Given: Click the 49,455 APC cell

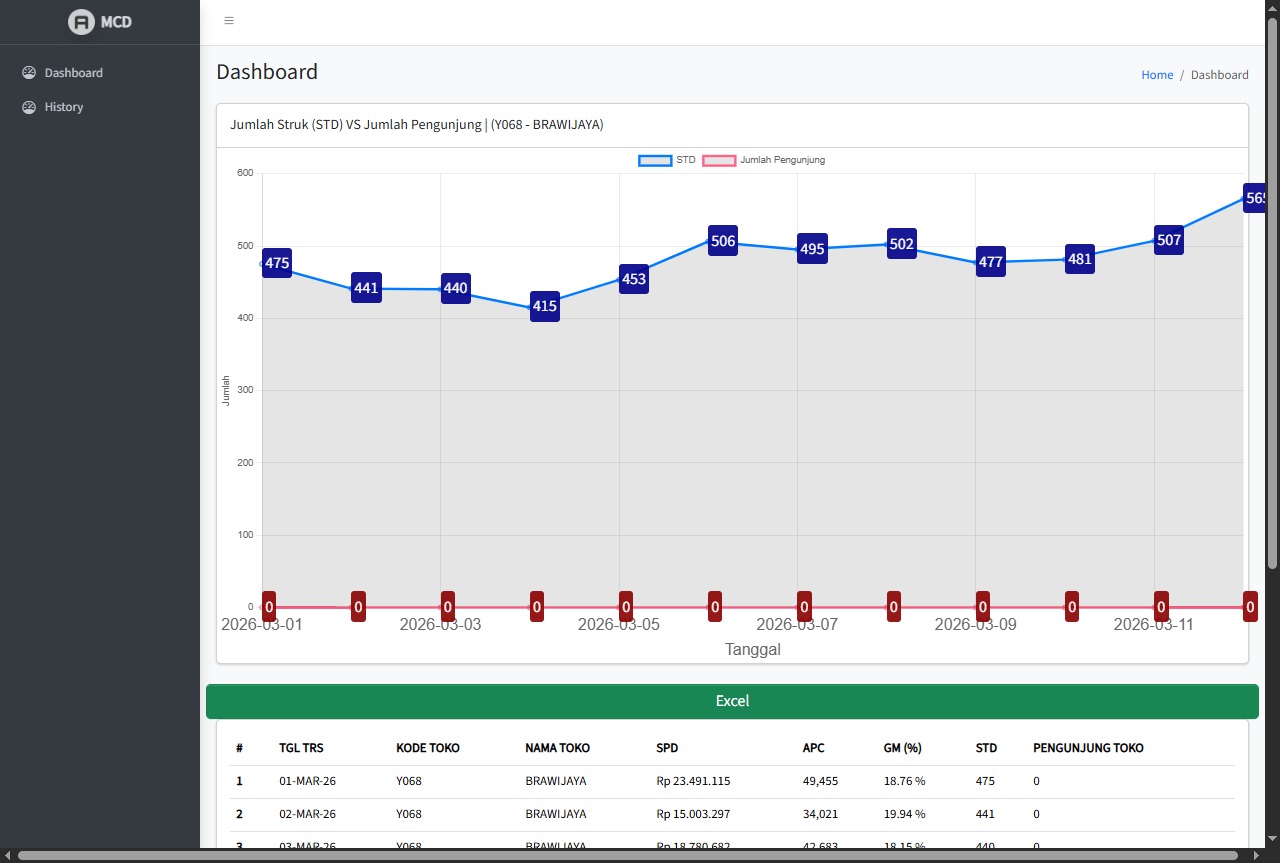Looking at the screenshot, I should click(820, 781).
